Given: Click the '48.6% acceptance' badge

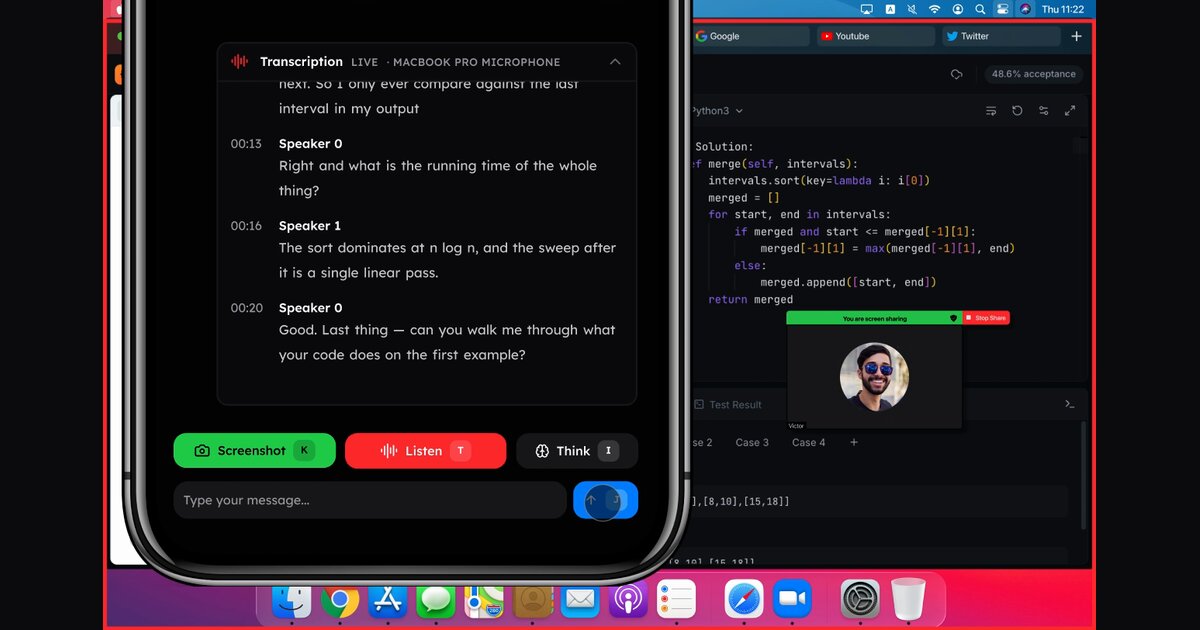Looking at the screenshot, I should coord(1033,74).
